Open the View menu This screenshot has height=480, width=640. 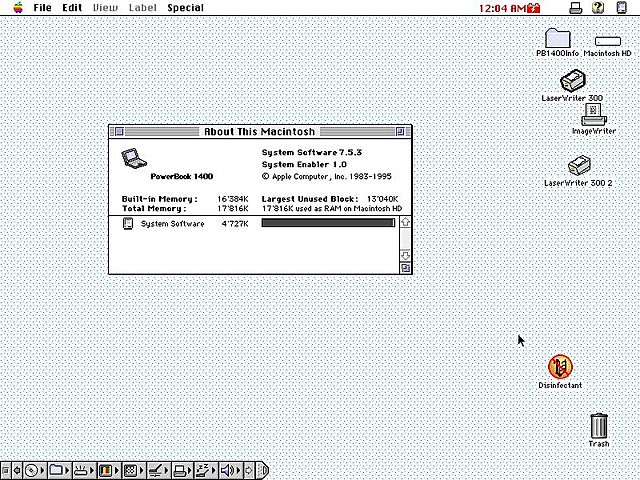[105, 8]
